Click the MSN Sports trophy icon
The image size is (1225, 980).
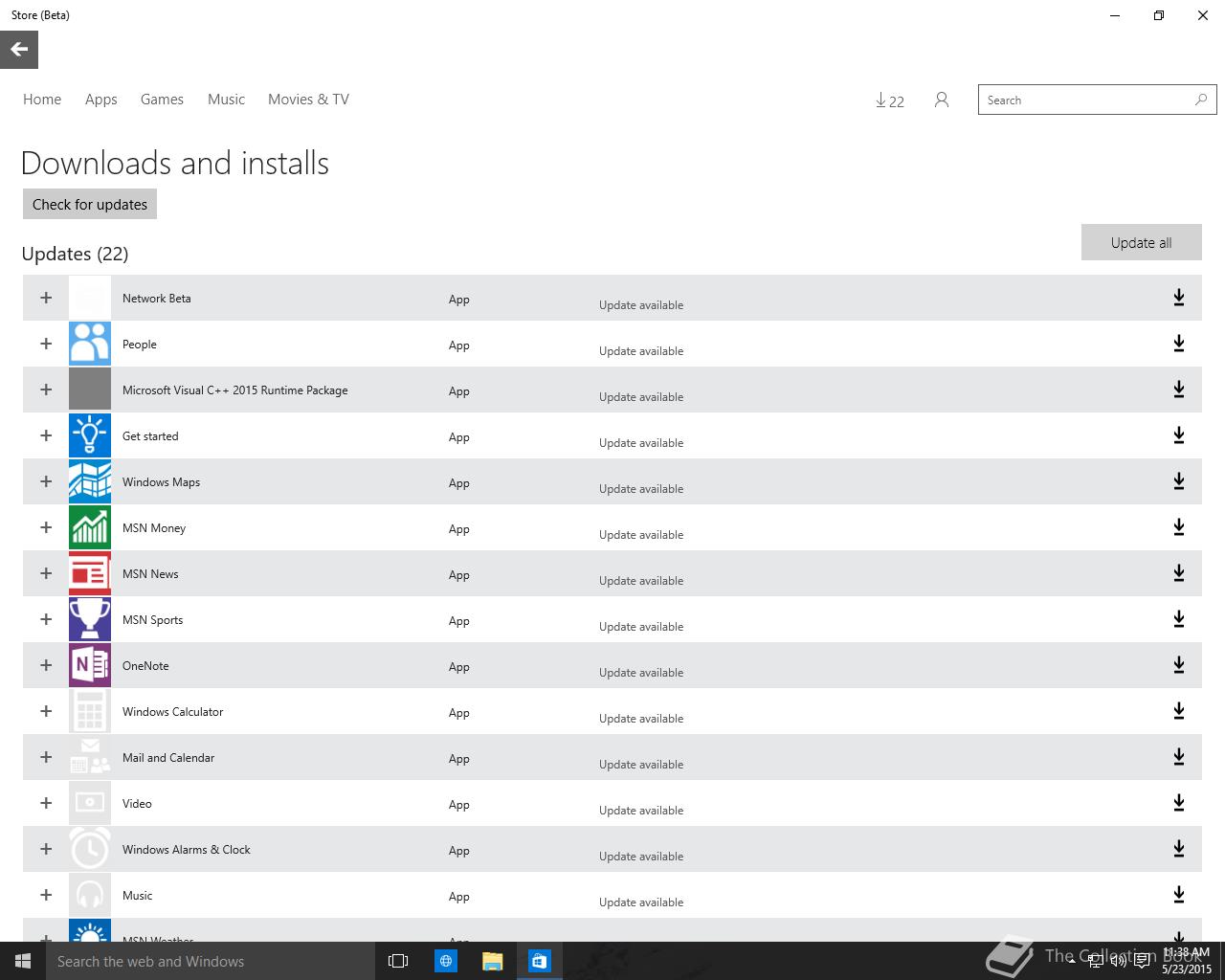click(x=90, y=619)
